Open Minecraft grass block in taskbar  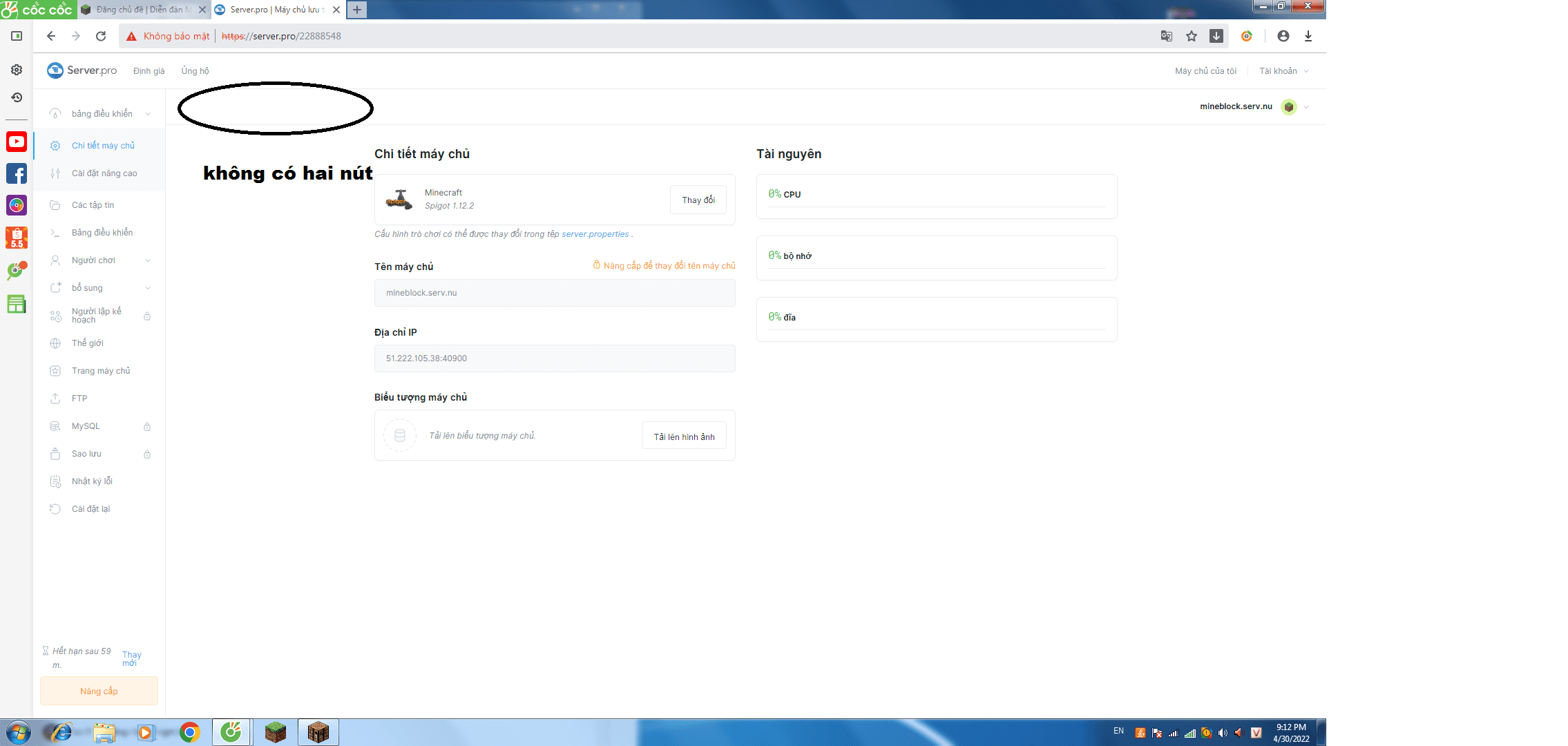275,732
